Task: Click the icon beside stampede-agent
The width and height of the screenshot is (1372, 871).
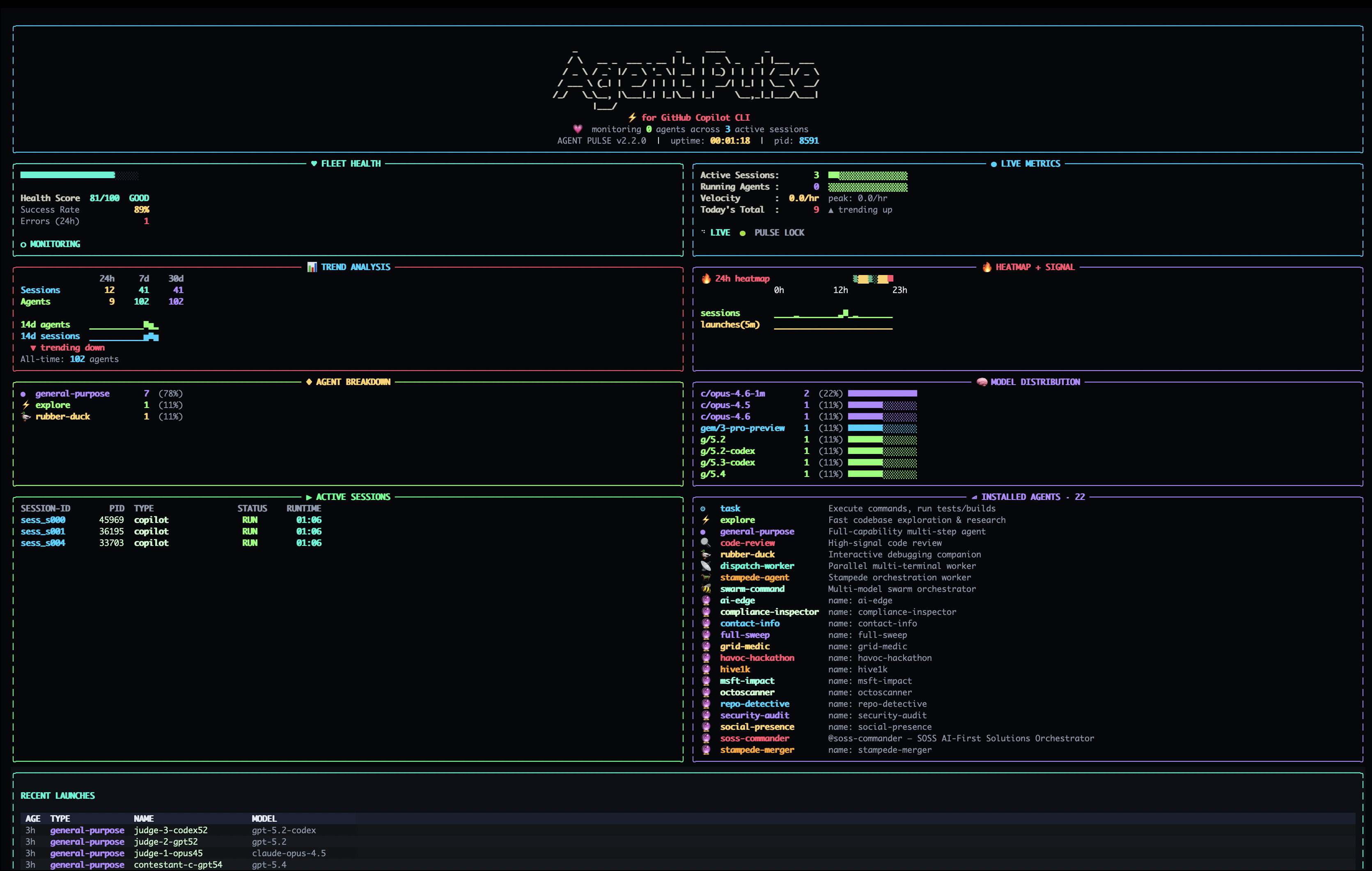Action: click(x=705, y=577)
